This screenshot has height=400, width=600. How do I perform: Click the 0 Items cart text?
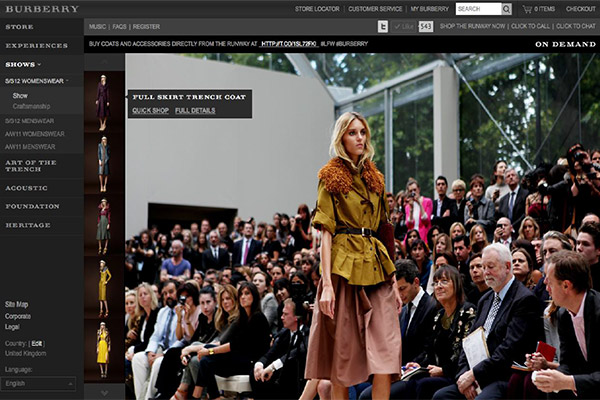click(x=545, y=9)
